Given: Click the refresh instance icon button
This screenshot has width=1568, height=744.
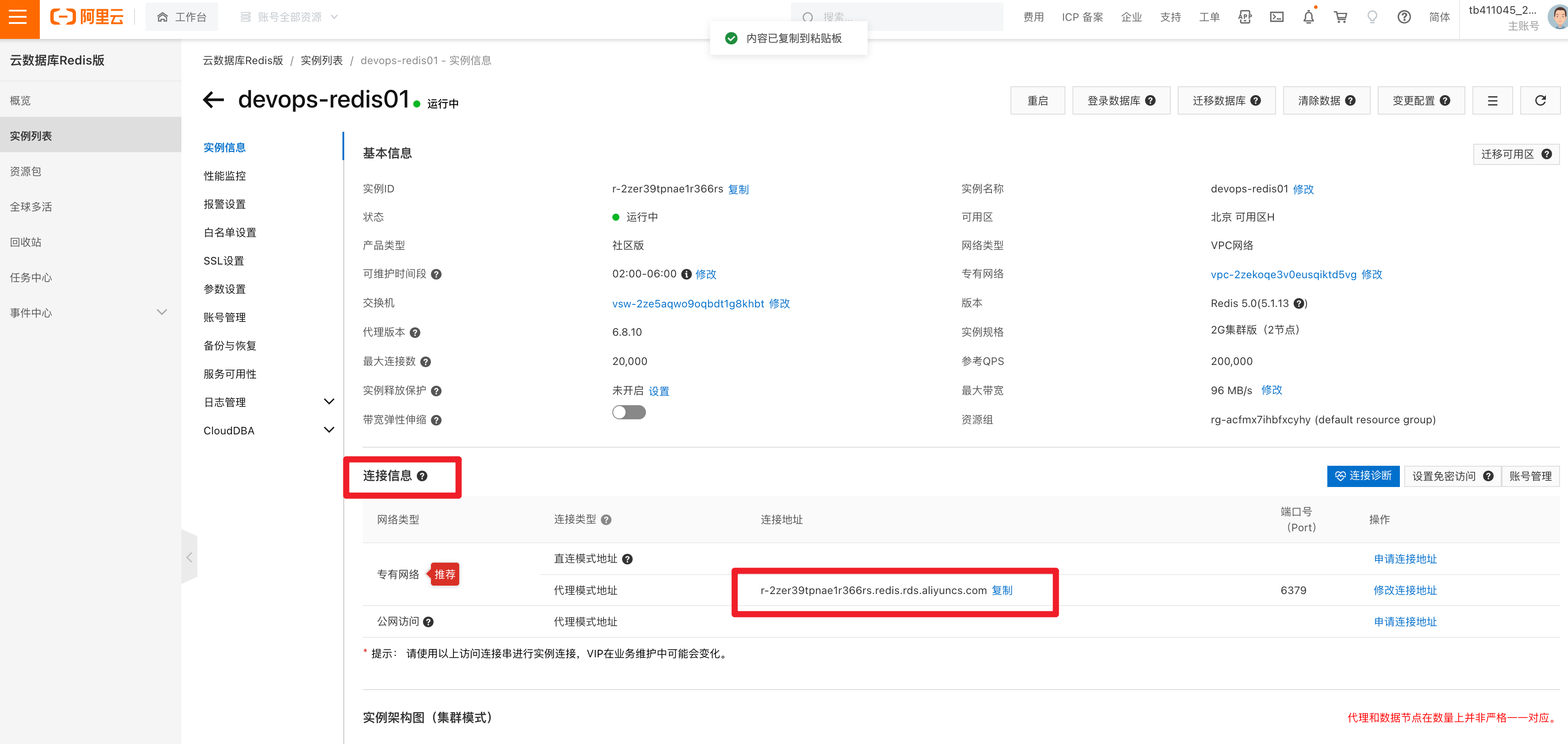Looking at the screenshot, I should (1540, 100).
